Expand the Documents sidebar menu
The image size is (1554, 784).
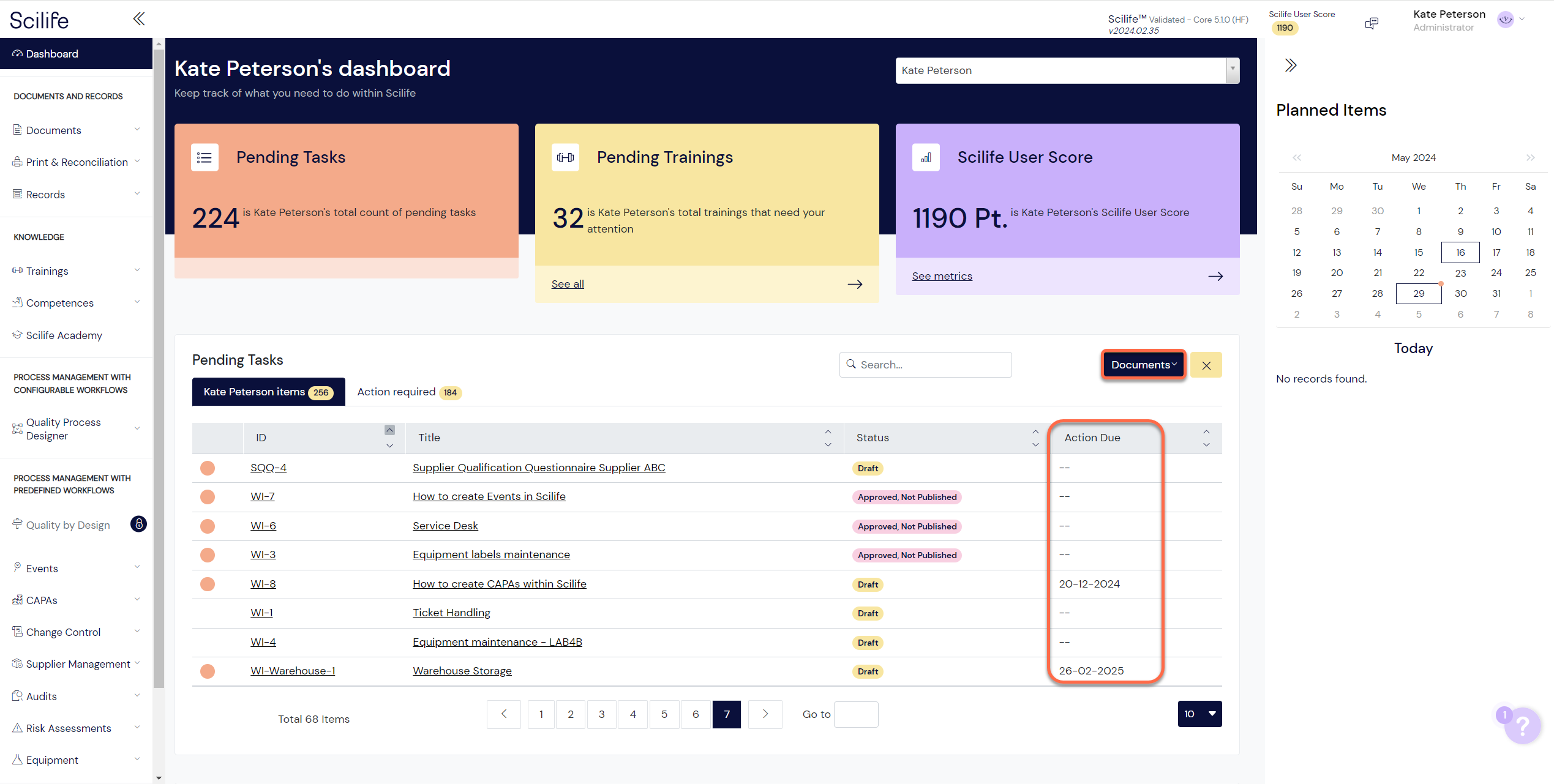click(x=137, y=129)
